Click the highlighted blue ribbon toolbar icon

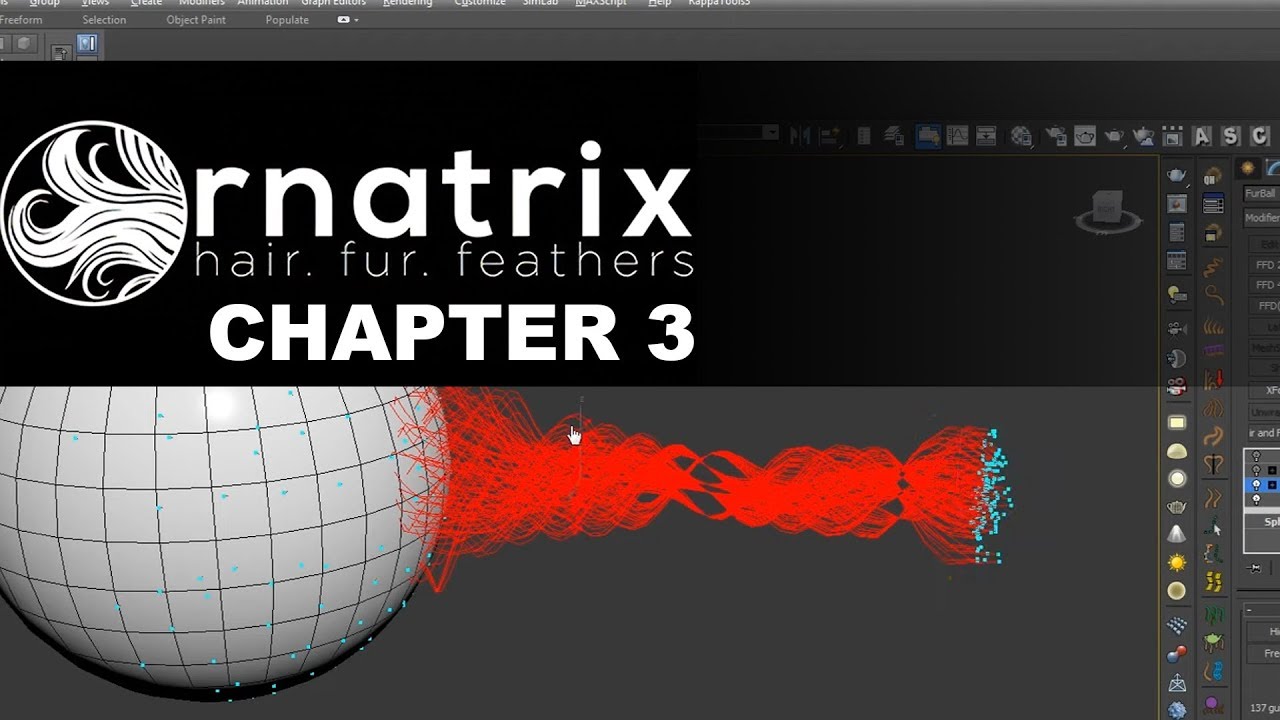(x=87, y=44)
